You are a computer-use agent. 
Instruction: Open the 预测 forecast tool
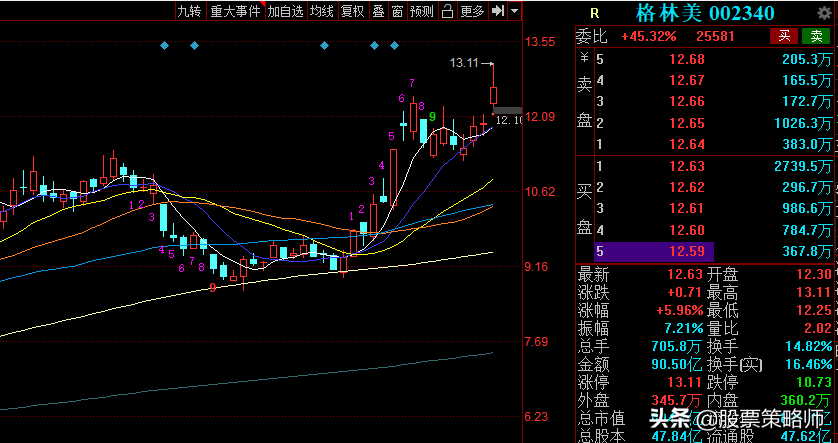pos(423,11)
